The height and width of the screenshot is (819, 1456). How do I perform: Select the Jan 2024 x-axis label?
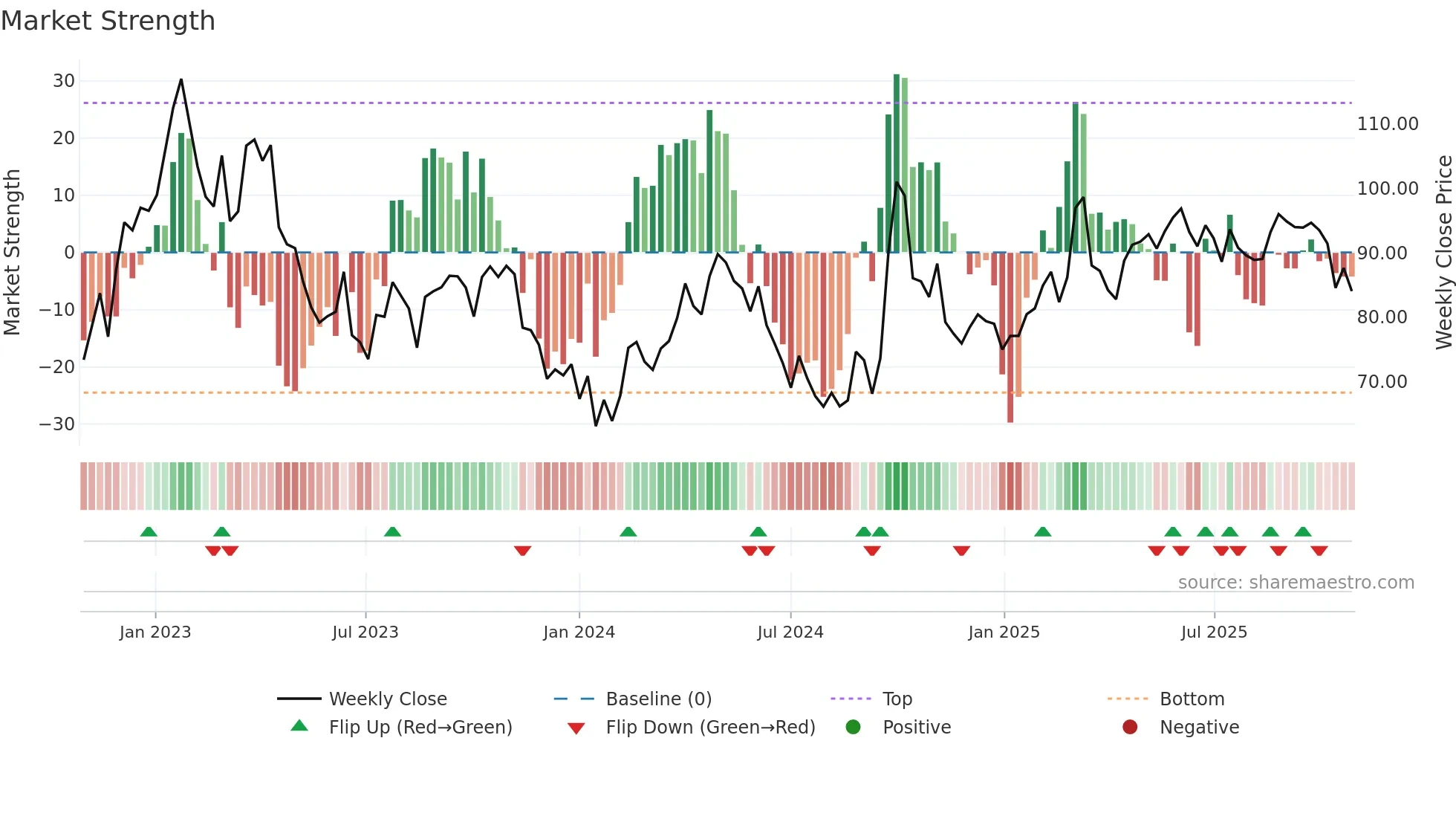coord(579,632)
